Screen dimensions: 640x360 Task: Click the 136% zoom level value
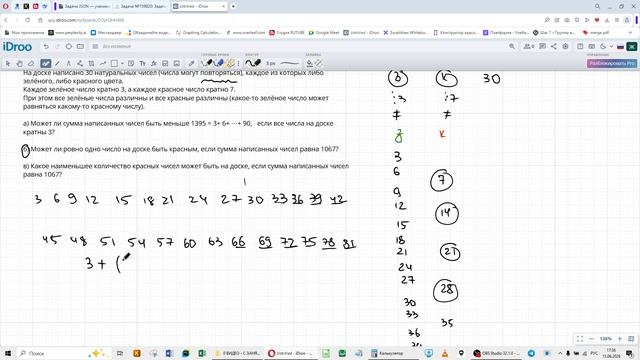(x=606, y=339)
